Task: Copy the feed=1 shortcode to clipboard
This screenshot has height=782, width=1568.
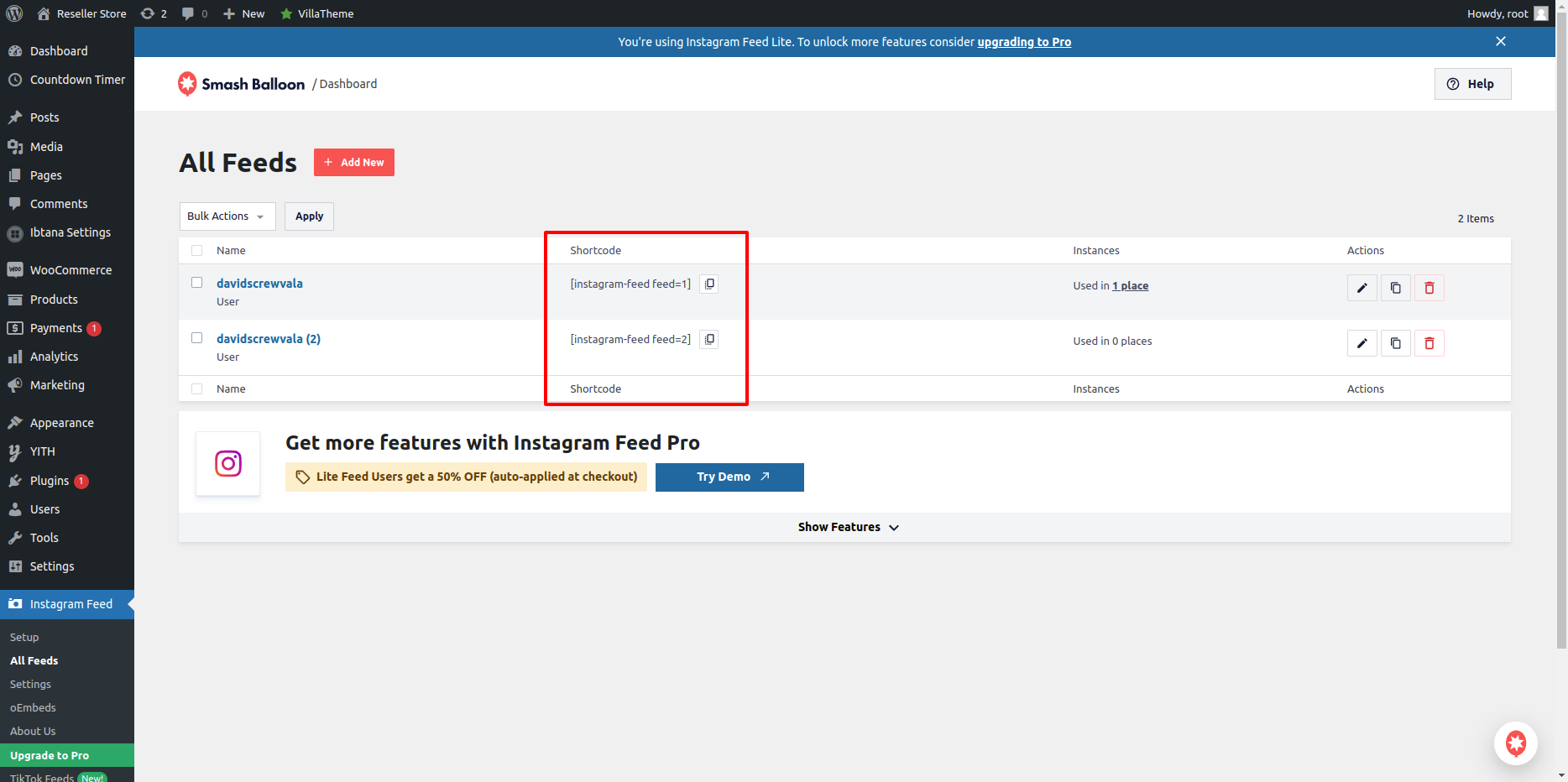Action: [709, 284]
